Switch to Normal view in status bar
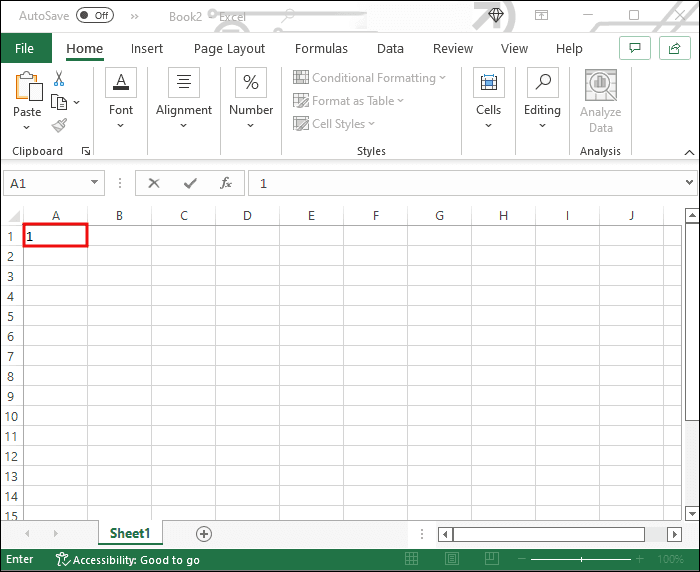 pyautogui.click(x=412, y=559)
